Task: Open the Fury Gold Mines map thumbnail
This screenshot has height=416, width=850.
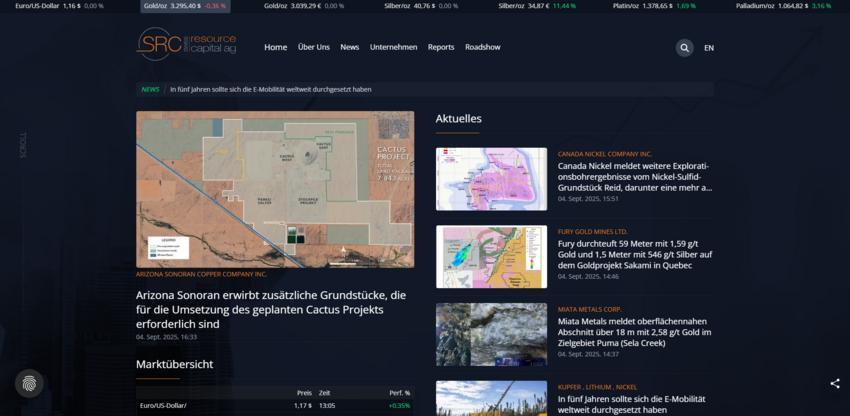Action: pos(491,257)
